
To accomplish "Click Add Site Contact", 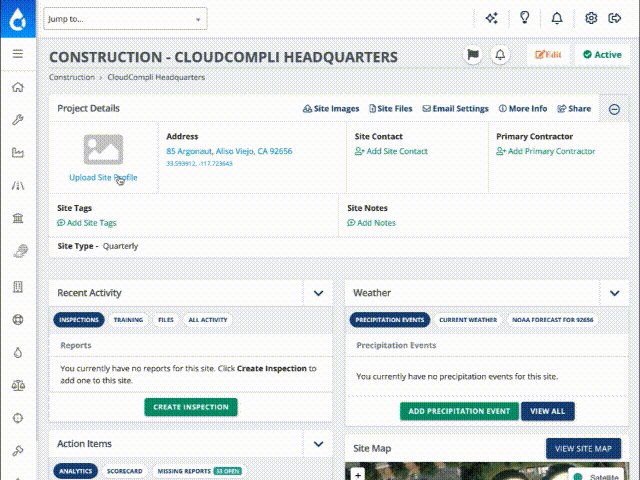I will (x=391, y=151).
